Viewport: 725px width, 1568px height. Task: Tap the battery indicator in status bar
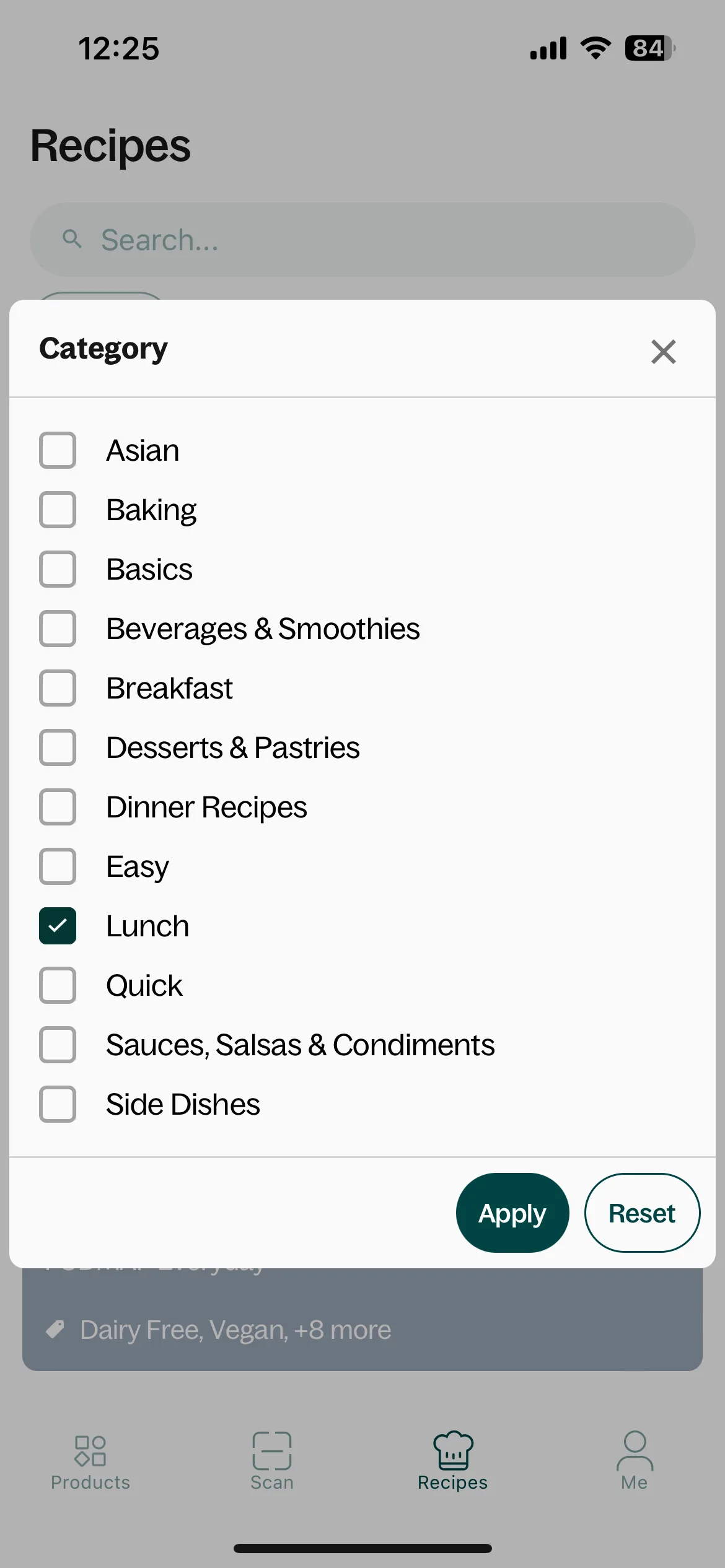(649, 48)
